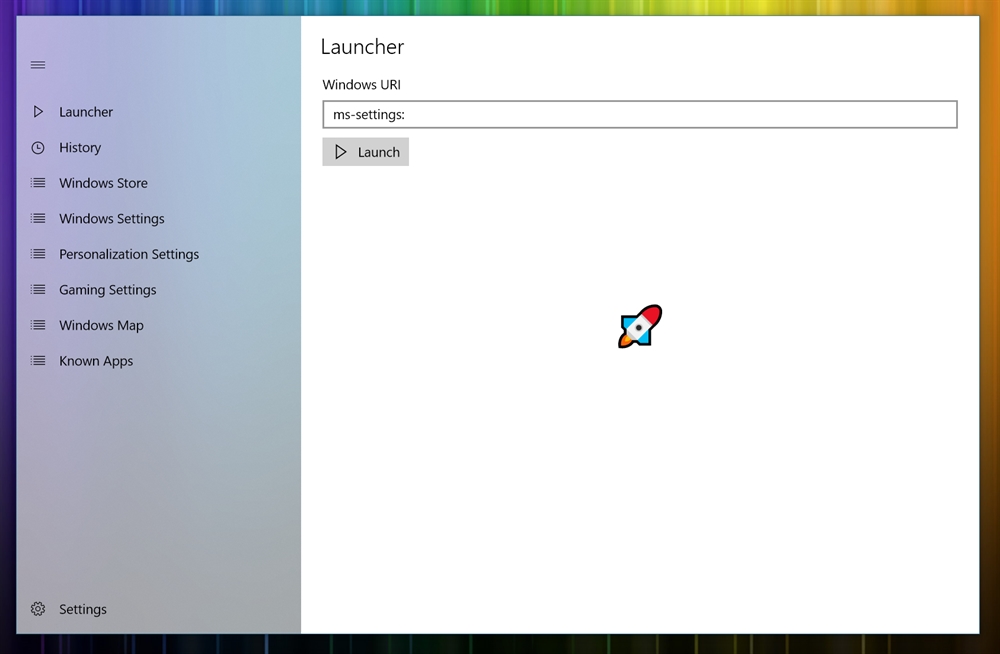Screen dimensions: 1000x654
Task: Click the list icon next to Windows Settings
Action: click(x=38, y=218)
